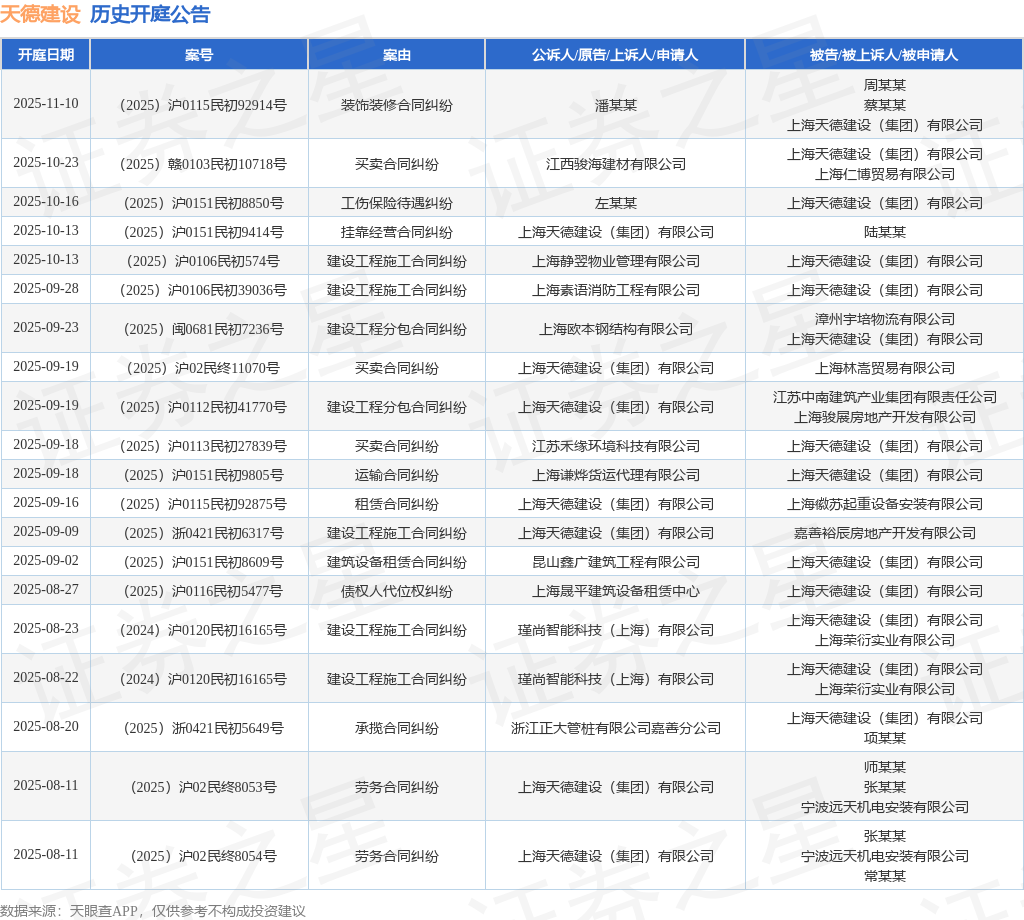1024x920 pixels.
Task: Click the 历史开庭公告 heading
Action: (x=150, y=14)
